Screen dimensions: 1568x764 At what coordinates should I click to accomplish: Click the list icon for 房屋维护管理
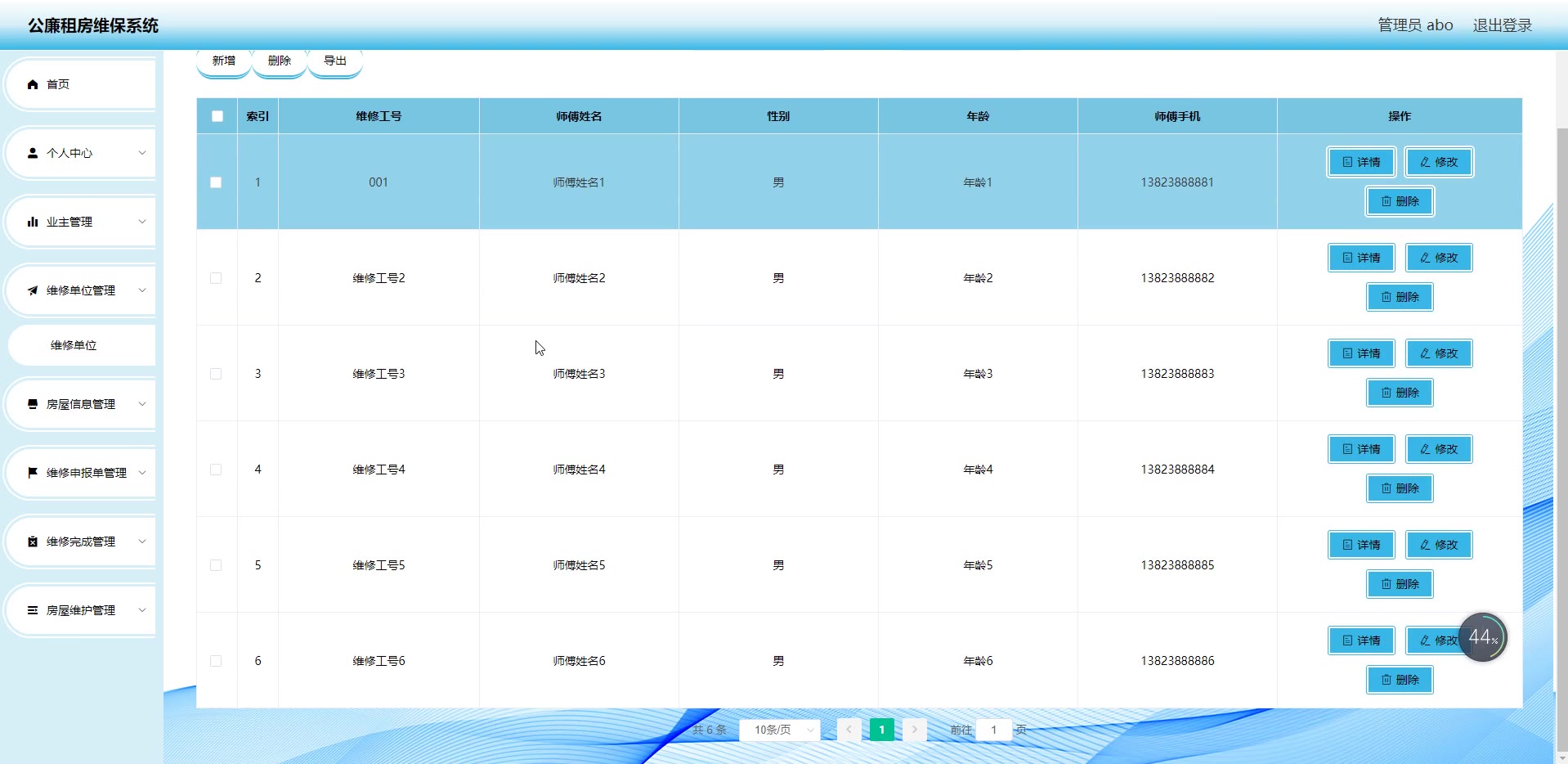[x=33, y=610]
